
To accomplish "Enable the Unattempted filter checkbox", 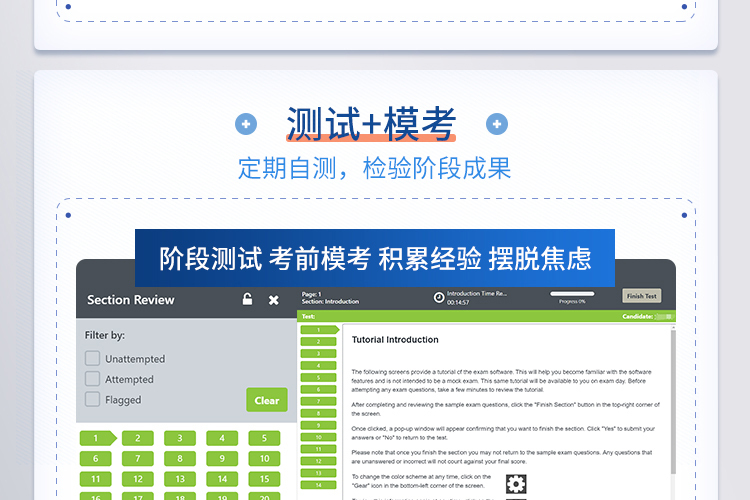I will pyautogui.click(x=92, y=358).
